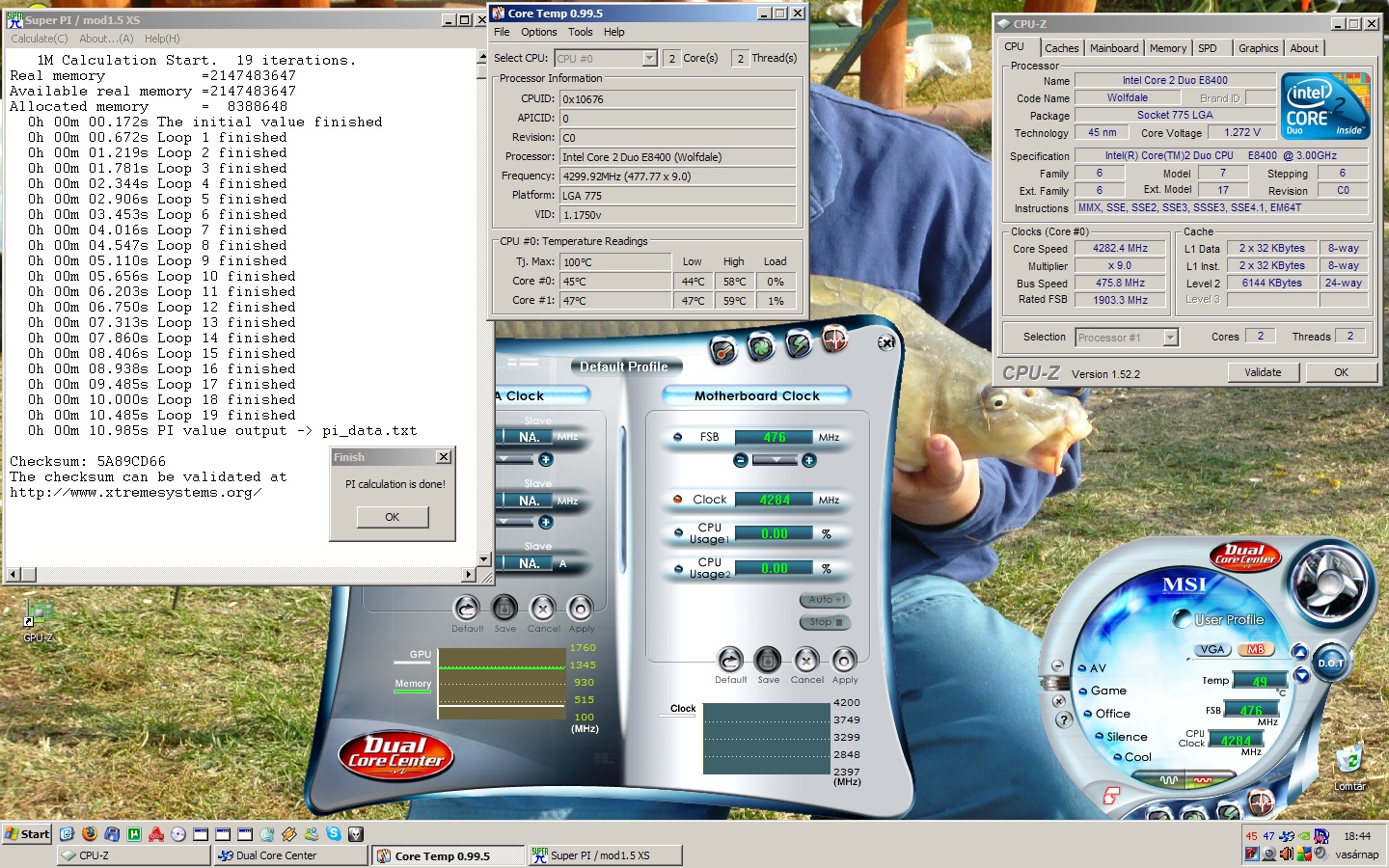Click the Start button on taskbar
The width and height of the screenshot is (1389, 868).
click(27, 834)
